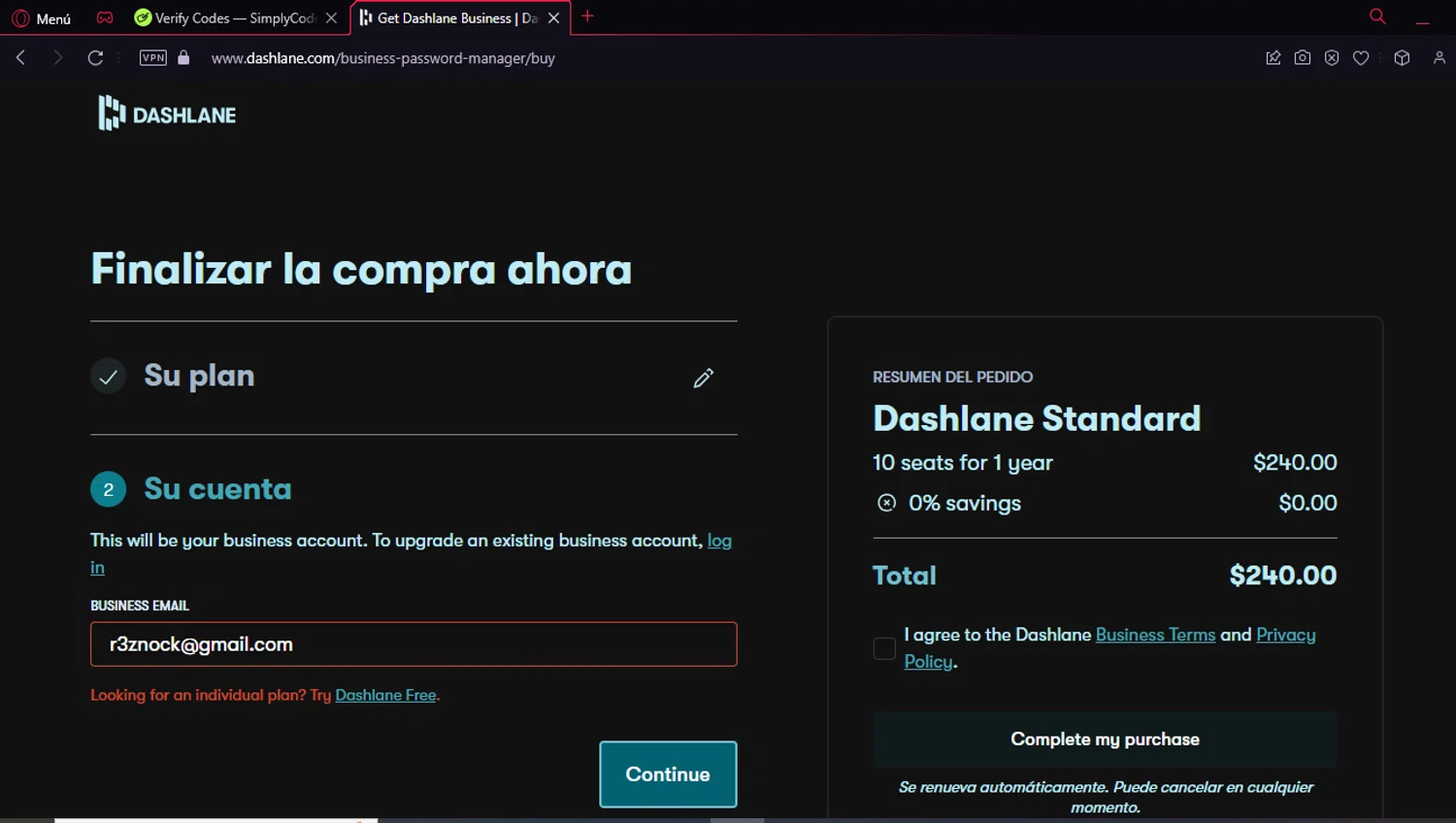Click the share page icon
1456x823 pixels.
pyautogui.click(x=1274, y=58)
